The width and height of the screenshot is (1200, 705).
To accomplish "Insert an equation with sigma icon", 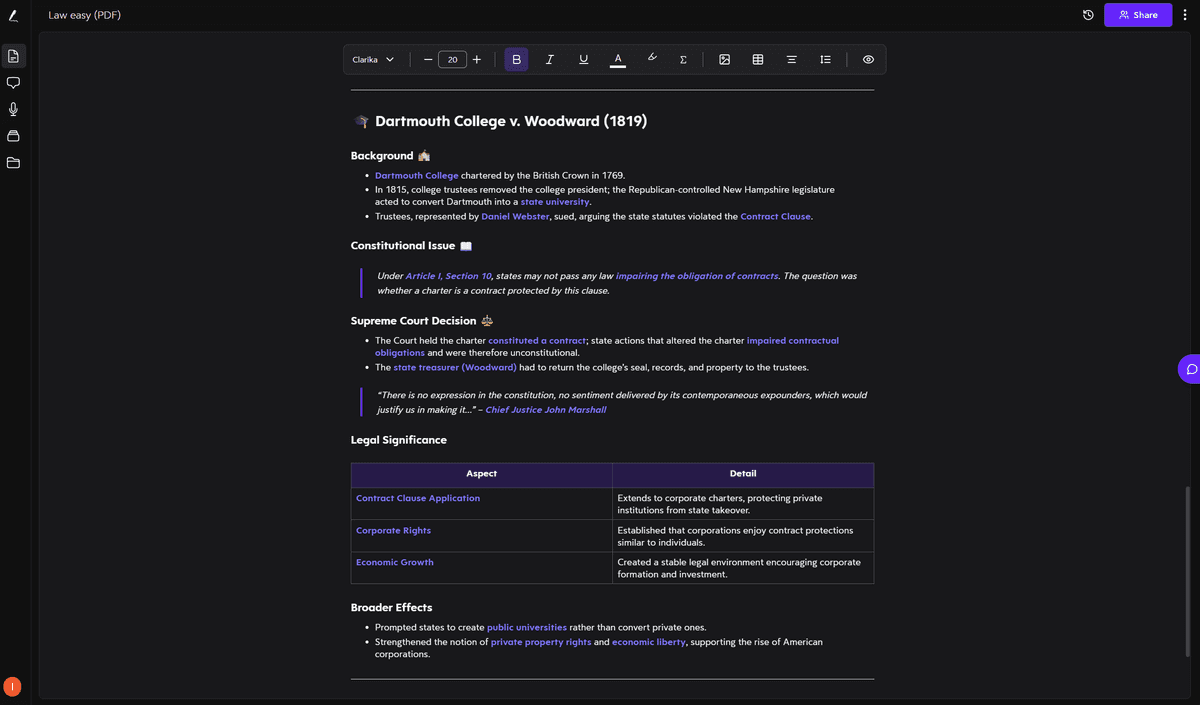I will click(x=683, y=59).
